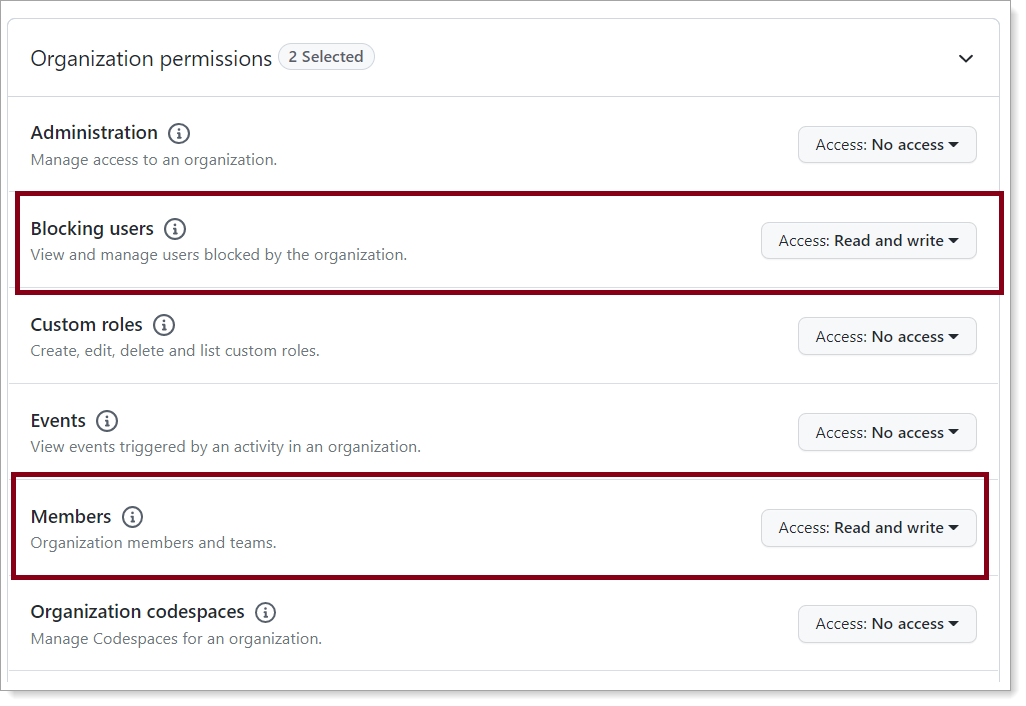1026x706 pixels.
Task: Click the Organization permissions heading
Action: click(151, 59)
